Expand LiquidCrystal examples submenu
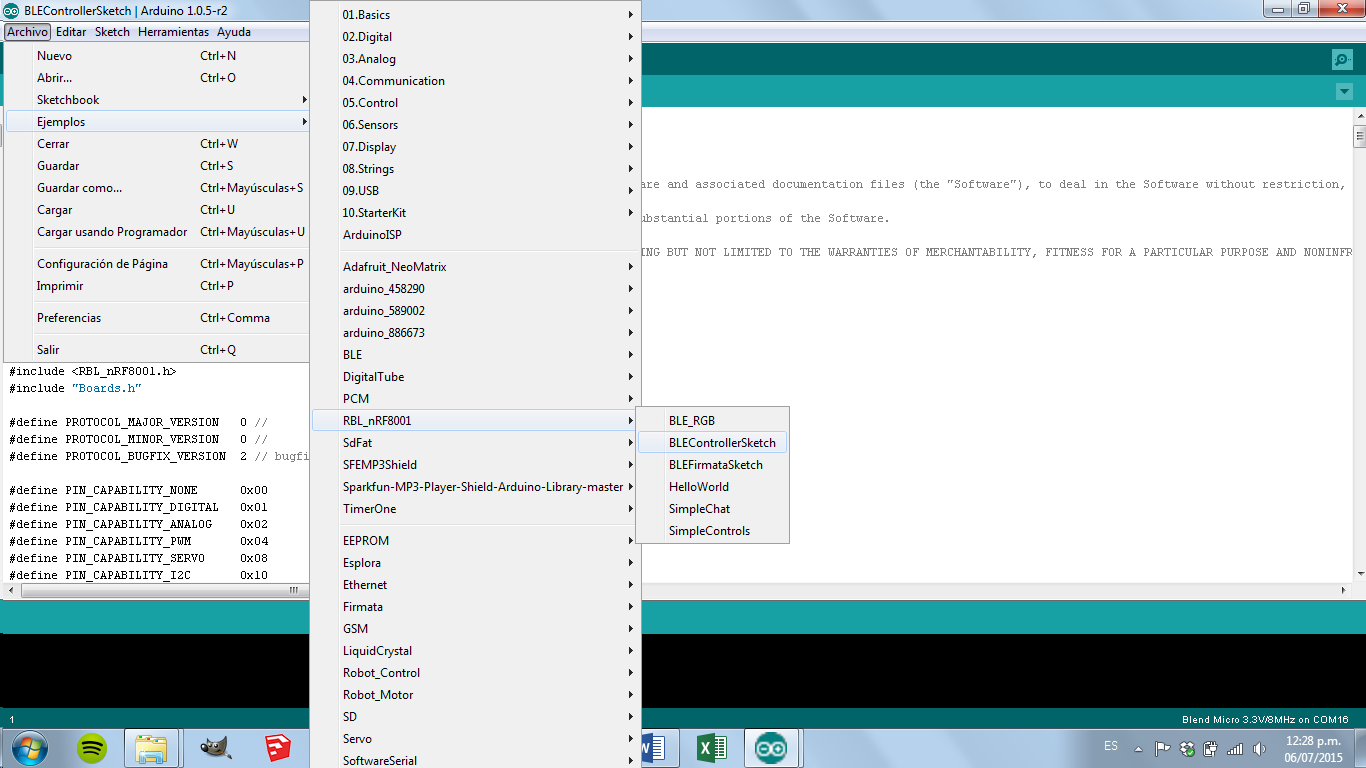Image resolution: width=1366 pixels, height=768 pixels. 476,651
